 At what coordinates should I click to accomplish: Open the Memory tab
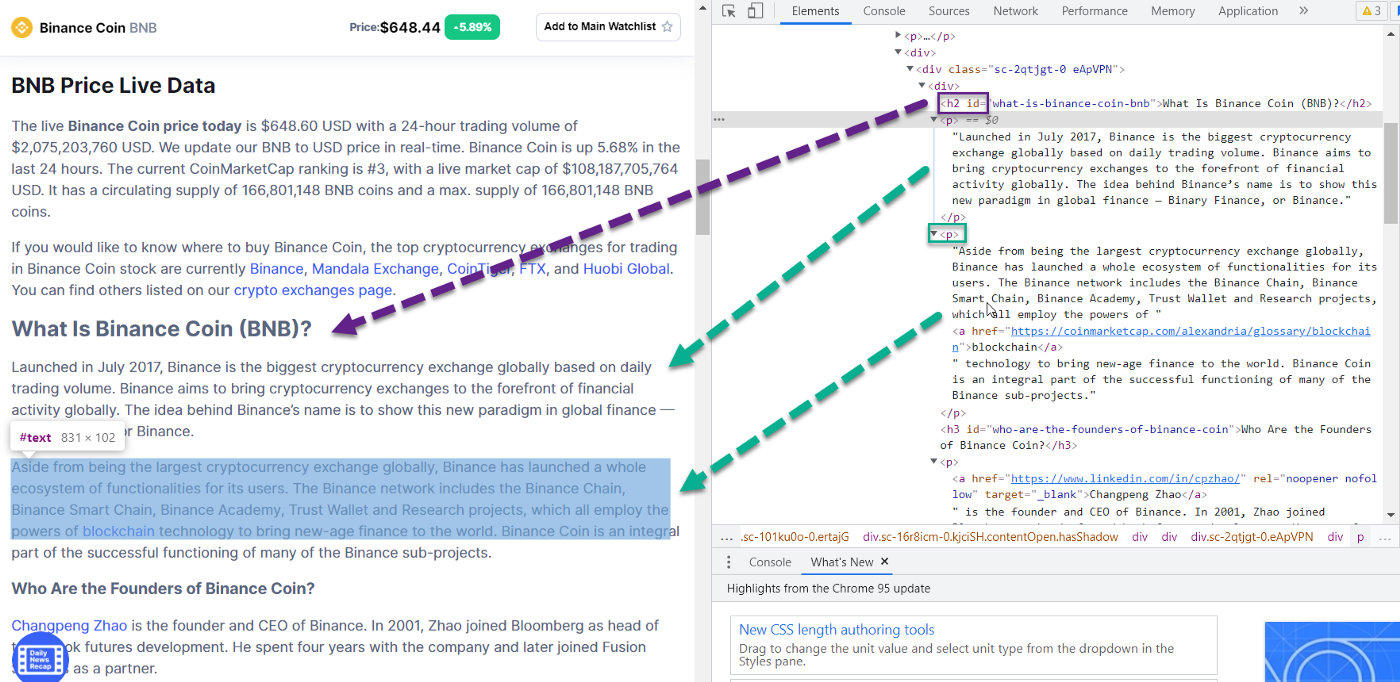coord(1172,11)
